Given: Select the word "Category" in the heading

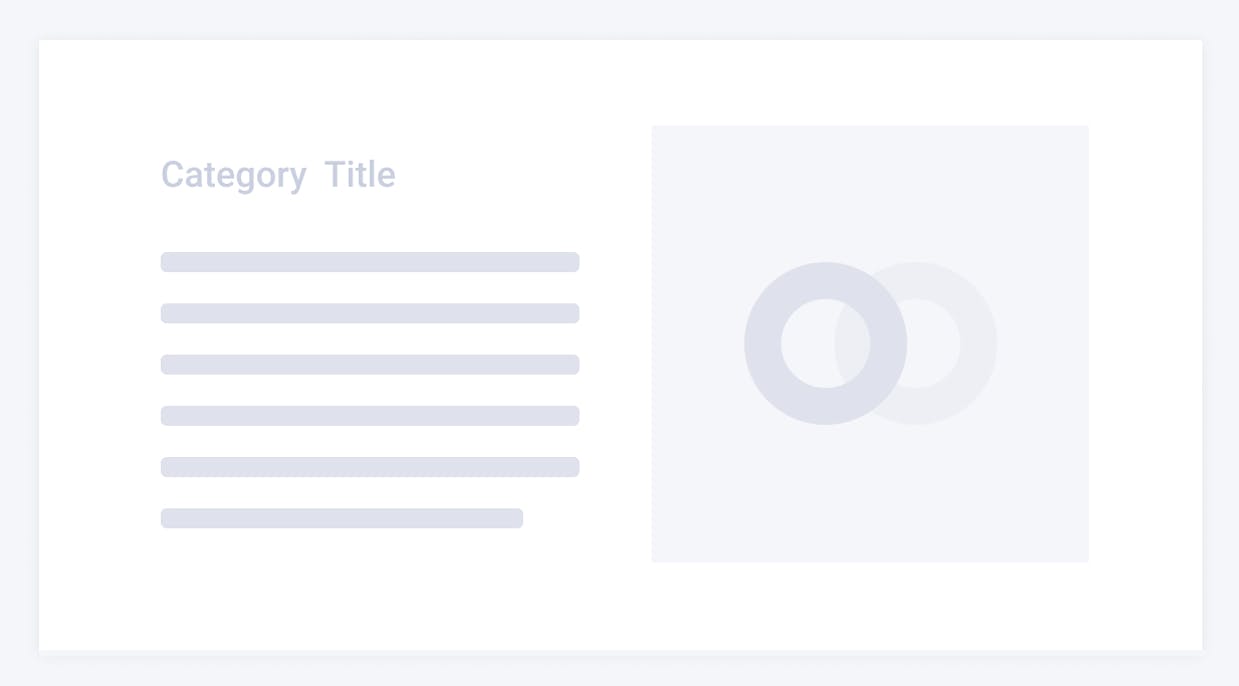Looking at the screenshot, I should click(x=233, y=175).
